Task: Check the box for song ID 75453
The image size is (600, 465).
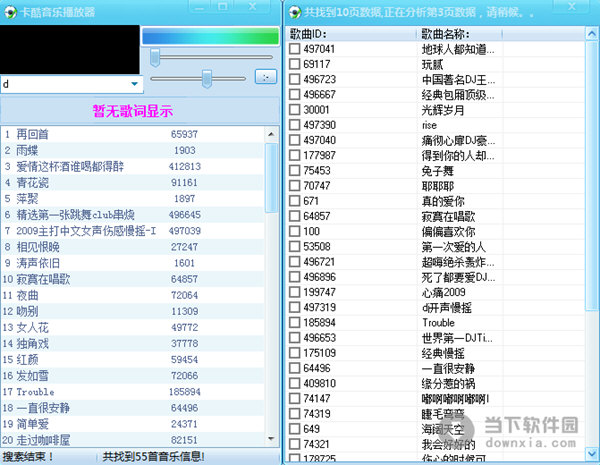Action: [295, 170]
